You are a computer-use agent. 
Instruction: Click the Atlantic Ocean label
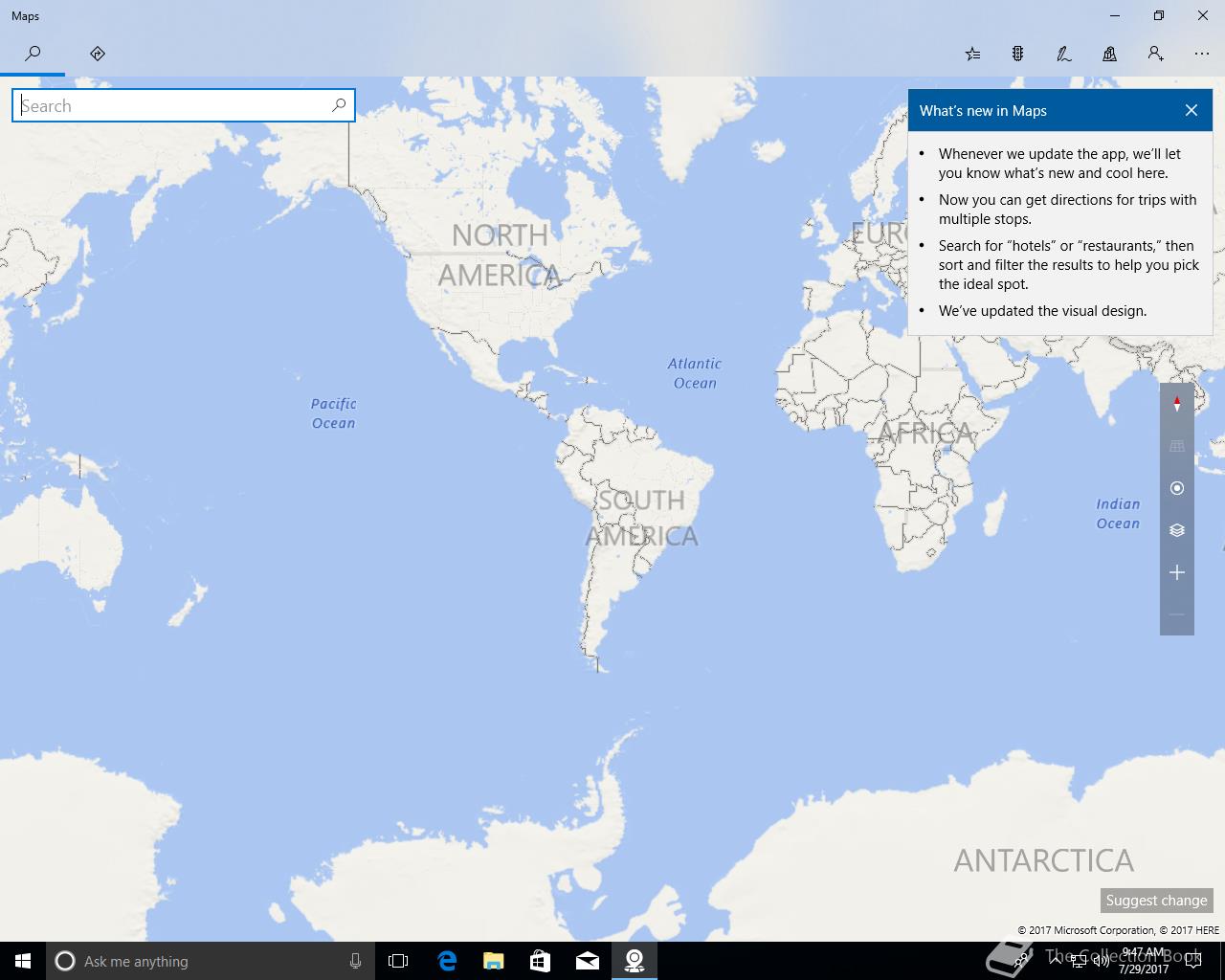695,373
